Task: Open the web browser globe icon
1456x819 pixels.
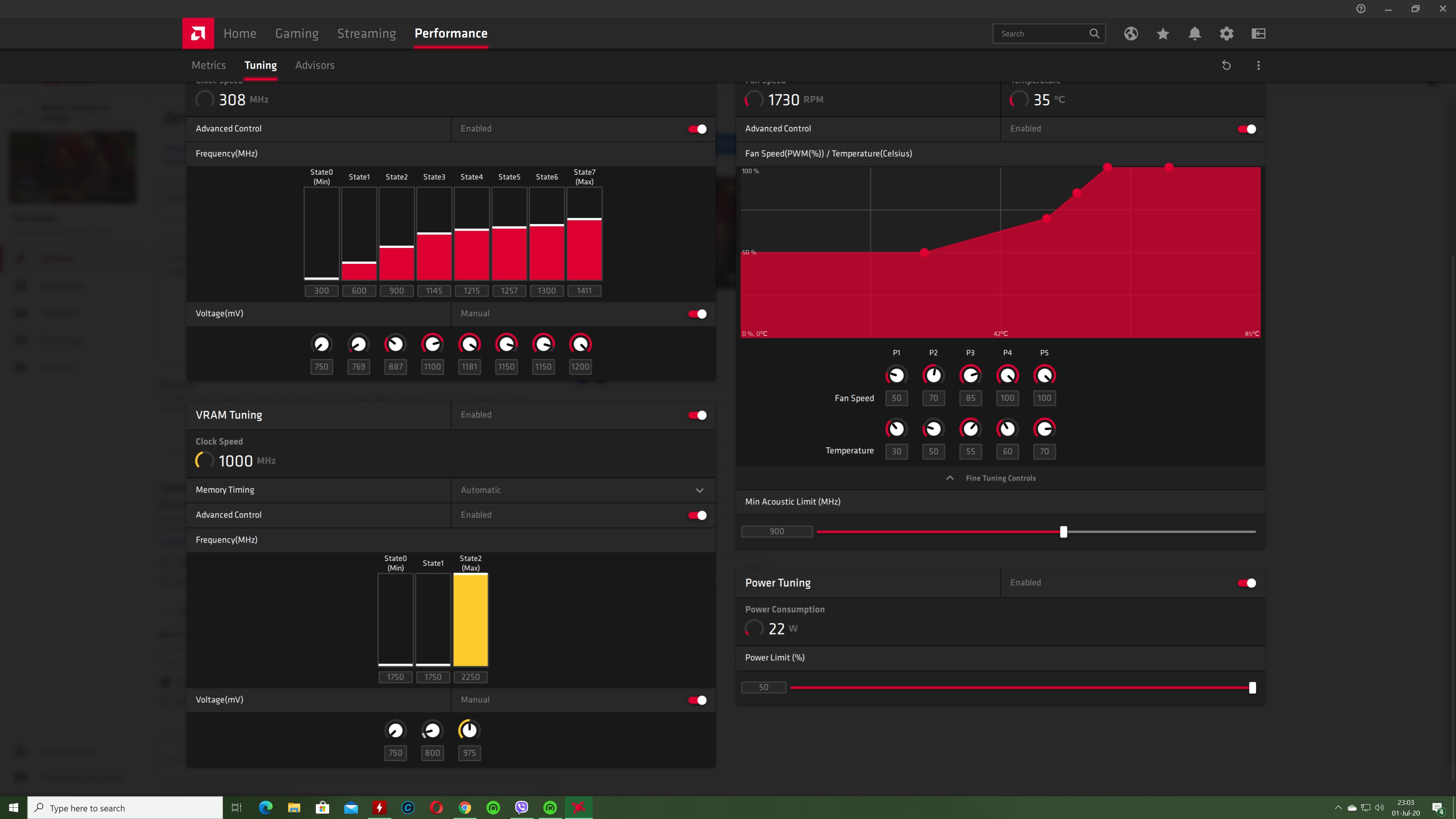Action: [x=1131, y=33]
